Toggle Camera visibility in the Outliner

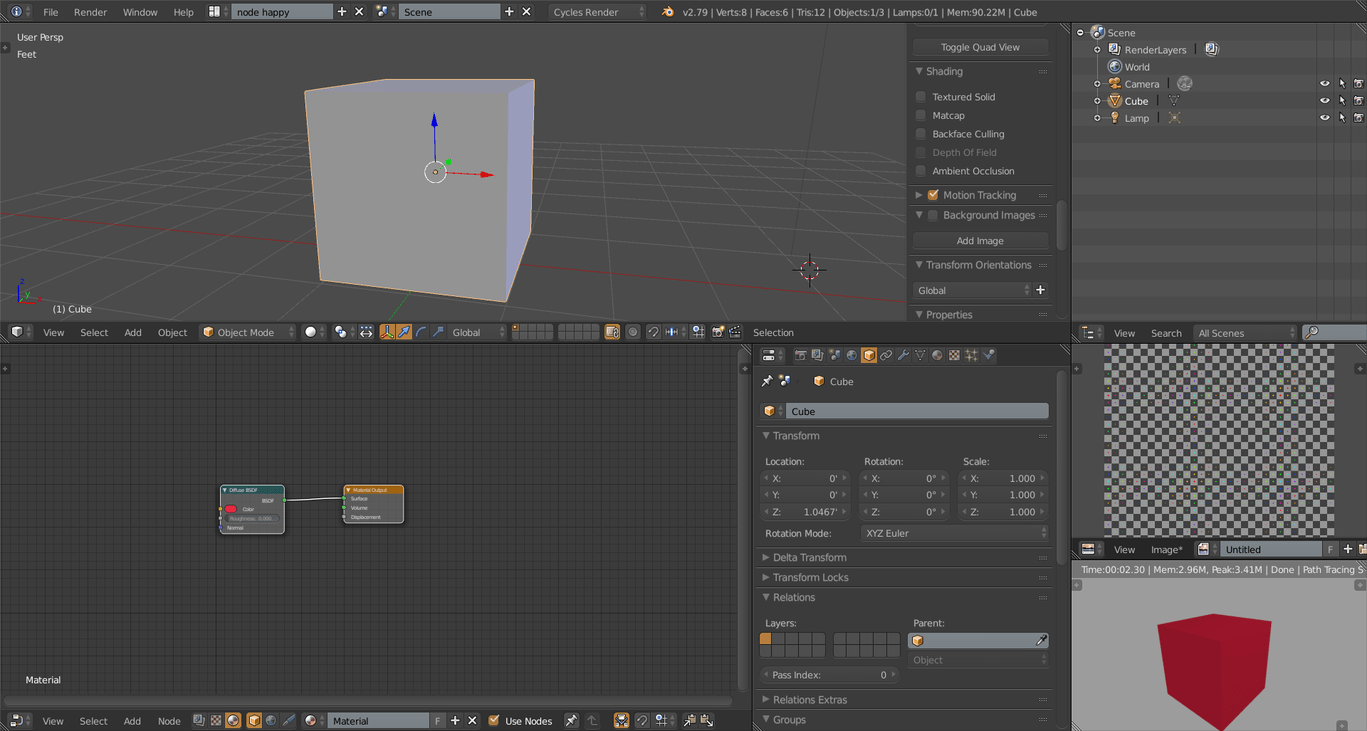pos(1325,84)
